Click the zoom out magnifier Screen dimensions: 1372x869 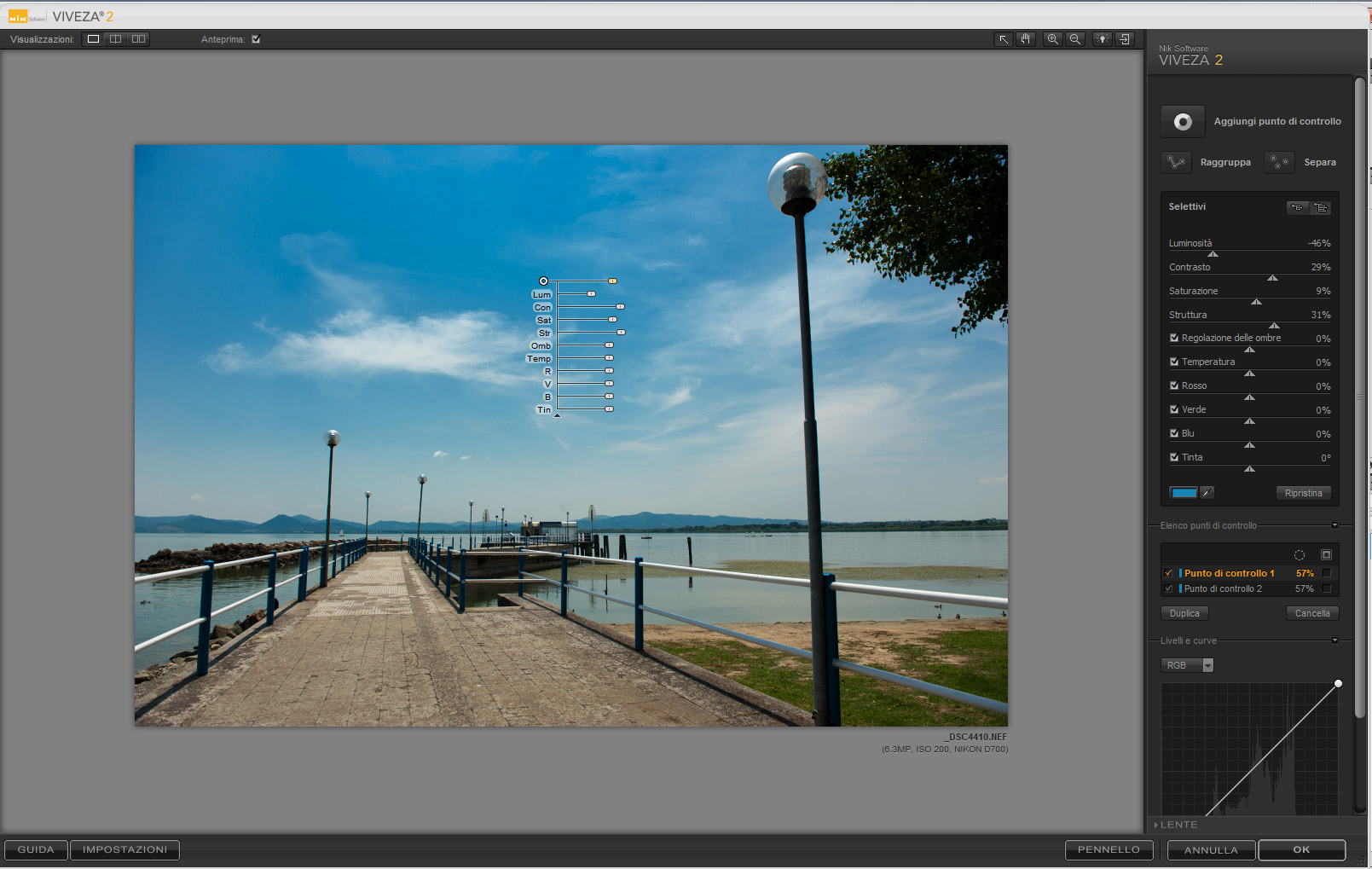pos(1075,39)
